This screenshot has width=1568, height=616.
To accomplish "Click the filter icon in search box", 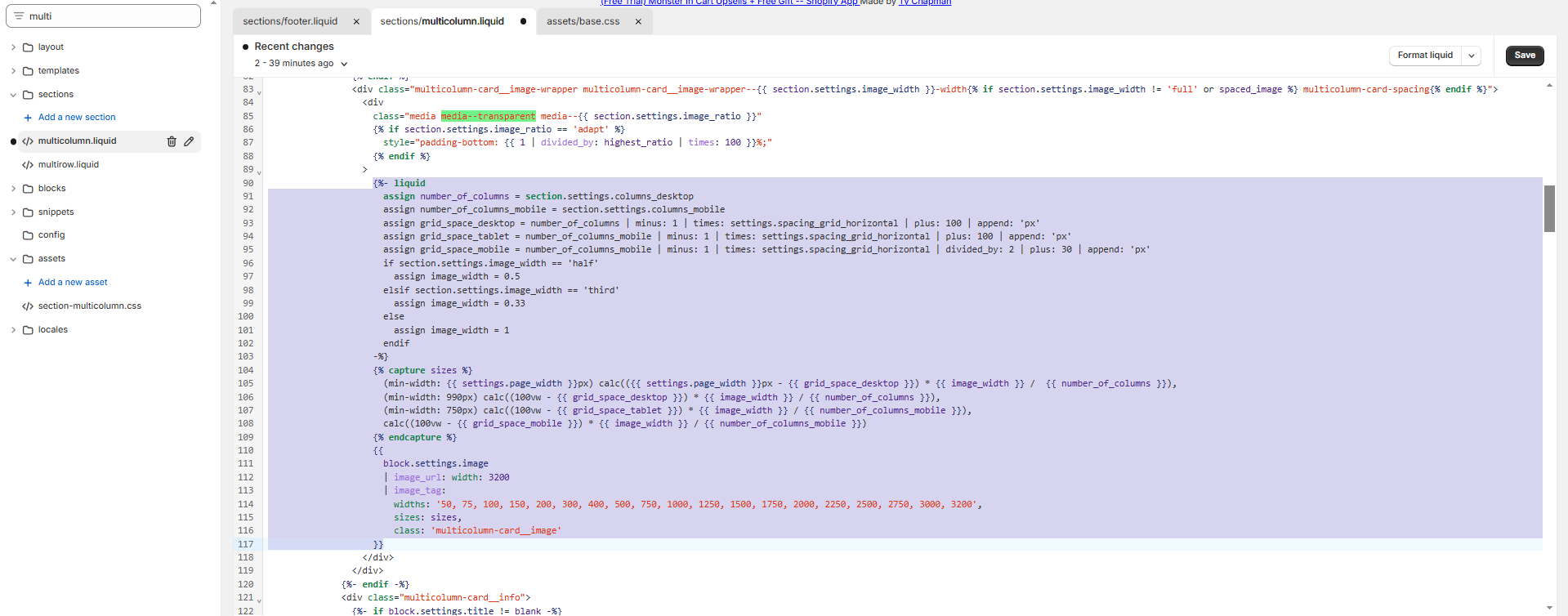I will point(19,16).
